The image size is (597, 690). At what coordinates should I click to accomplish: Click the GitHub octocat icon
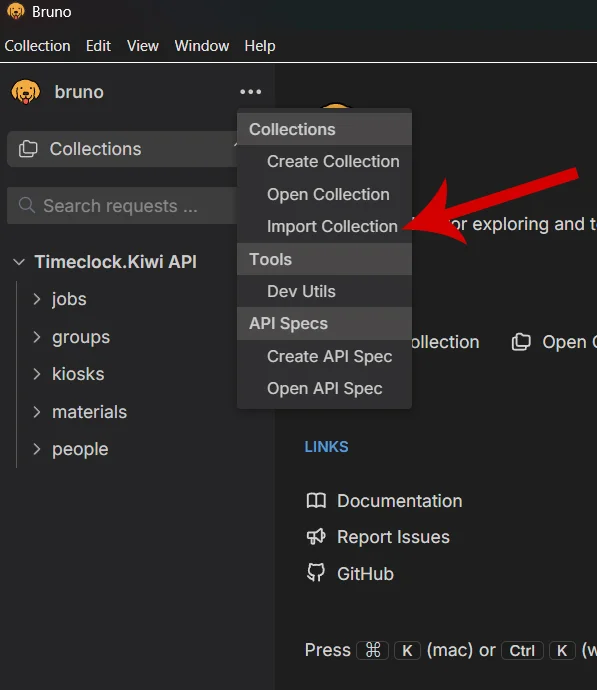click(316, 573)
